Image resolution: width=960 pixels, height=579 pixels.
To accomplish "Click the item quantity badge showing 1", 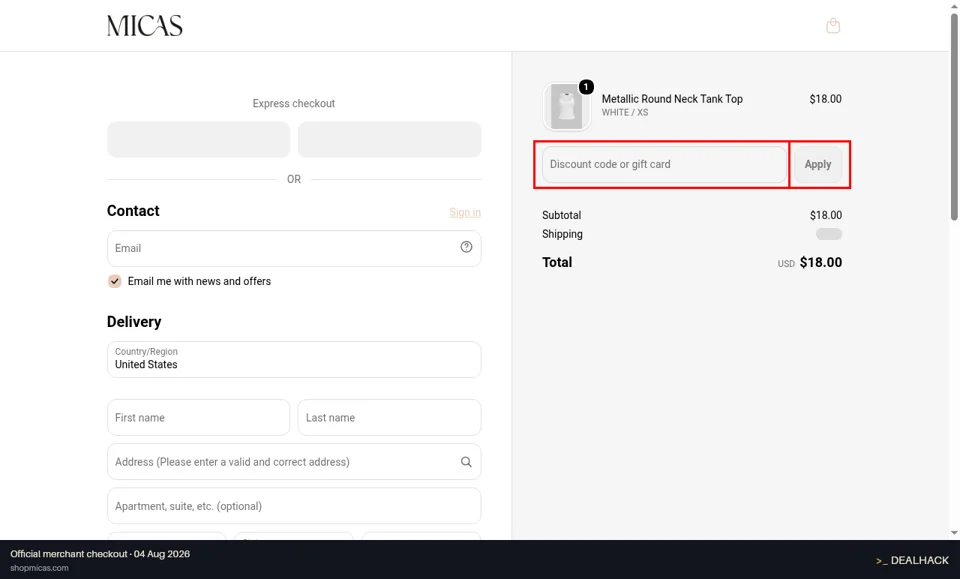I will (586, 87).
